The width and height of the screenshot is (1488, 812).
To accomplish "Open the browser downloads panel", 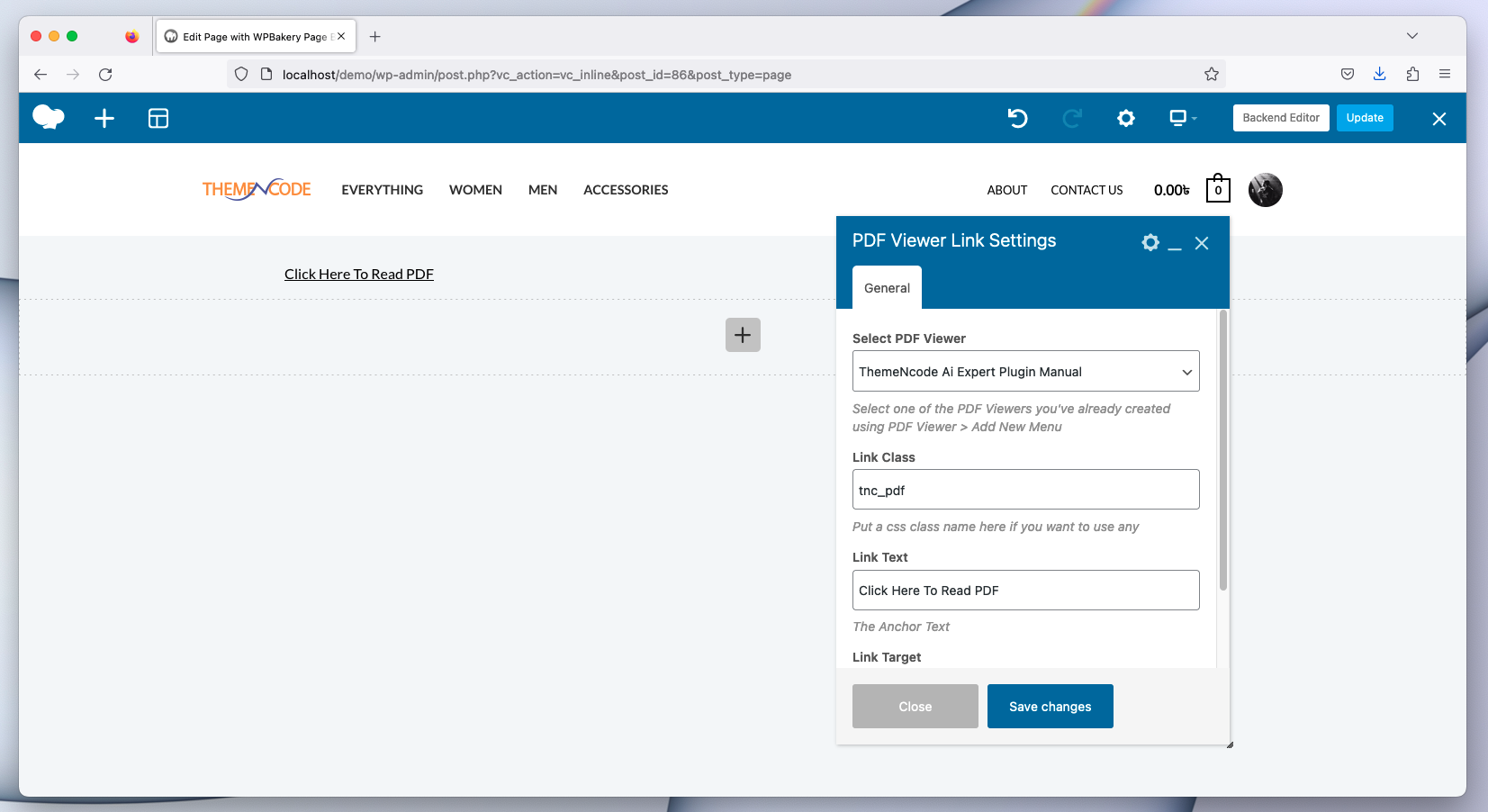I will point(1379,75).
